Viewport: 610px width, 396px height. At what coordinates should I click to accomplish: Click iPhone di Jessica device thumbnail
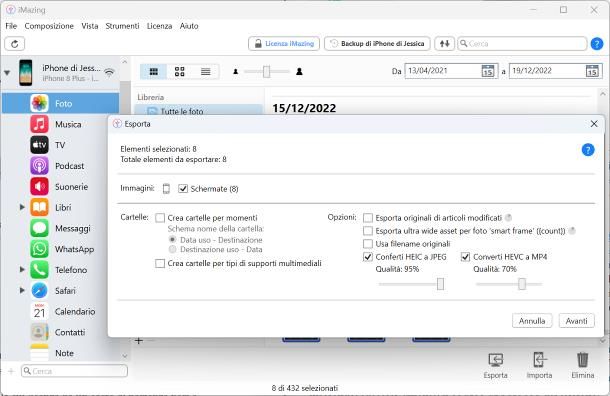pyautogui.click(x=26, y=72)
